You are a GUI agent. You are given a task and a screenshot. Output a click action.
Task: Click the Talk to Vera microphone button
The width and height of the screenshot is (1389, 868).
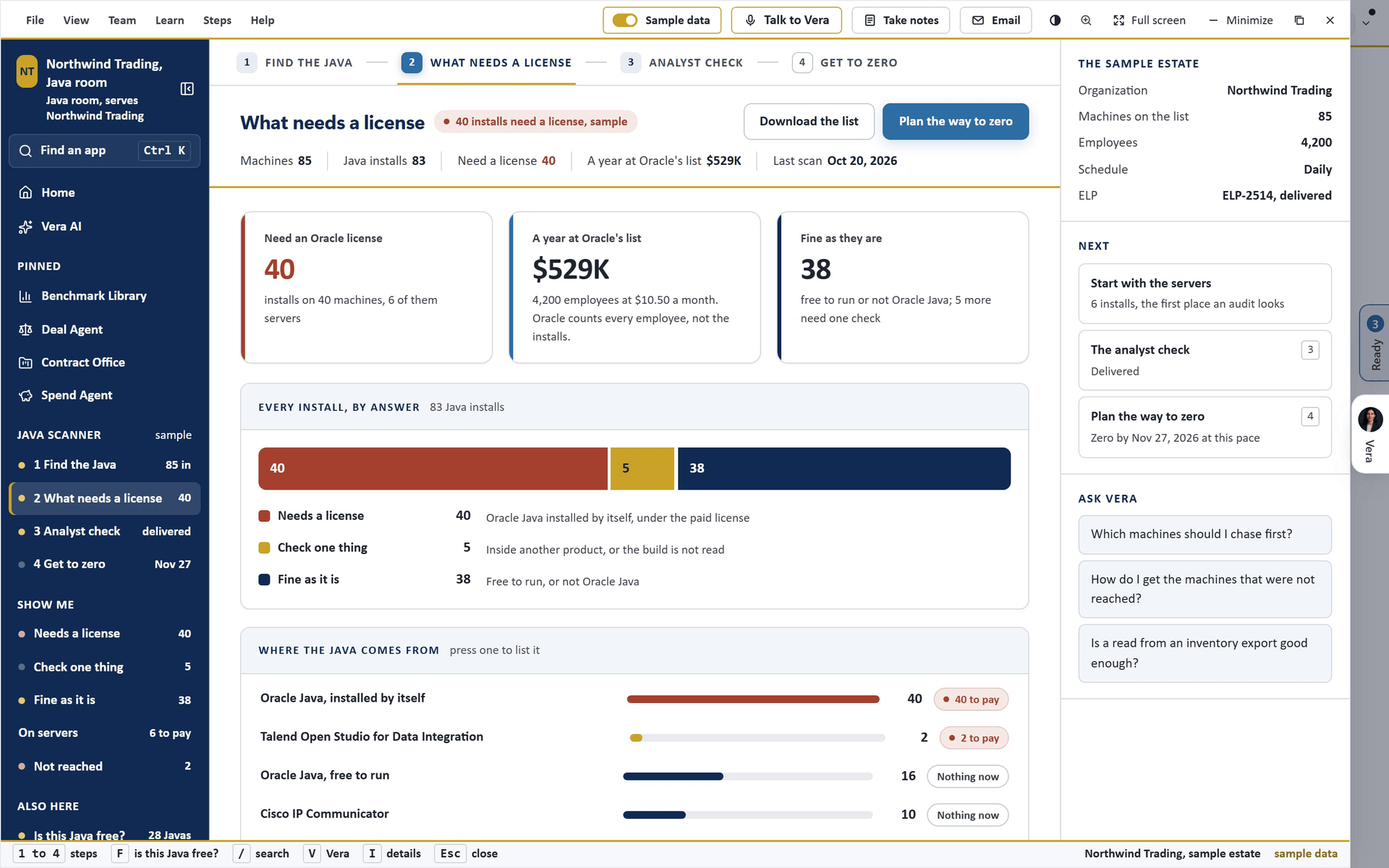tap(786, 20)
